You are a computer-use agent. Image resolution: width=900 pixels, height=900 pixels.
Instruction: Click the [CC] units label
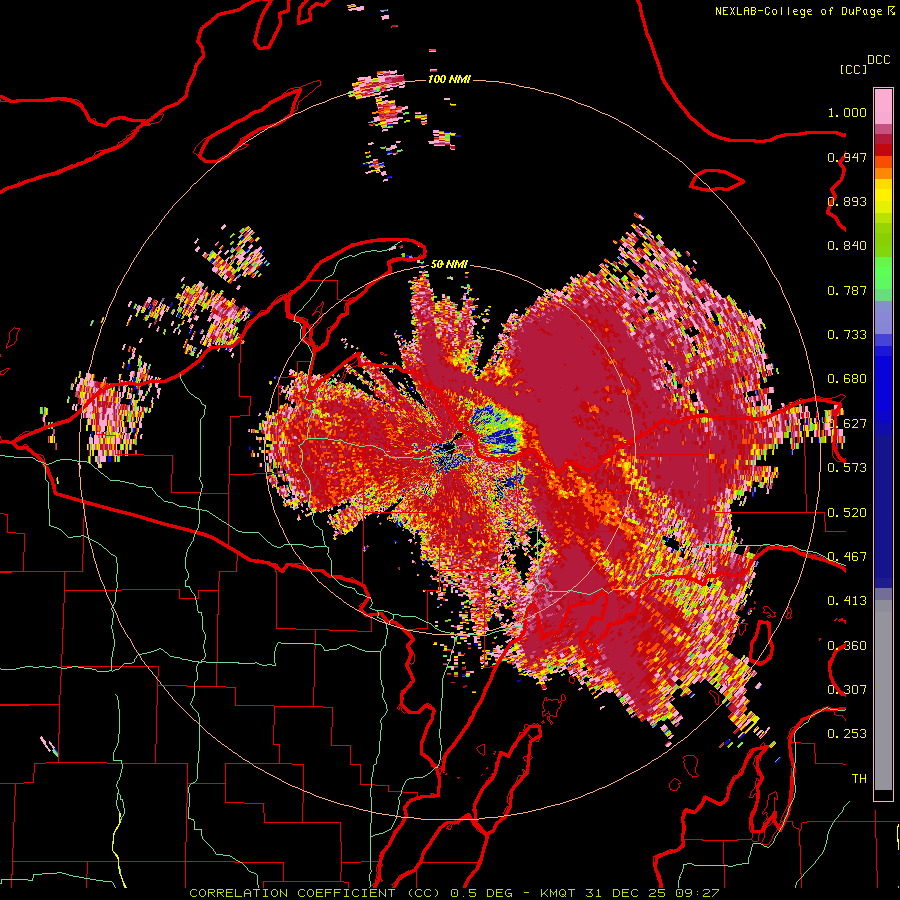[x=853, y=69]
